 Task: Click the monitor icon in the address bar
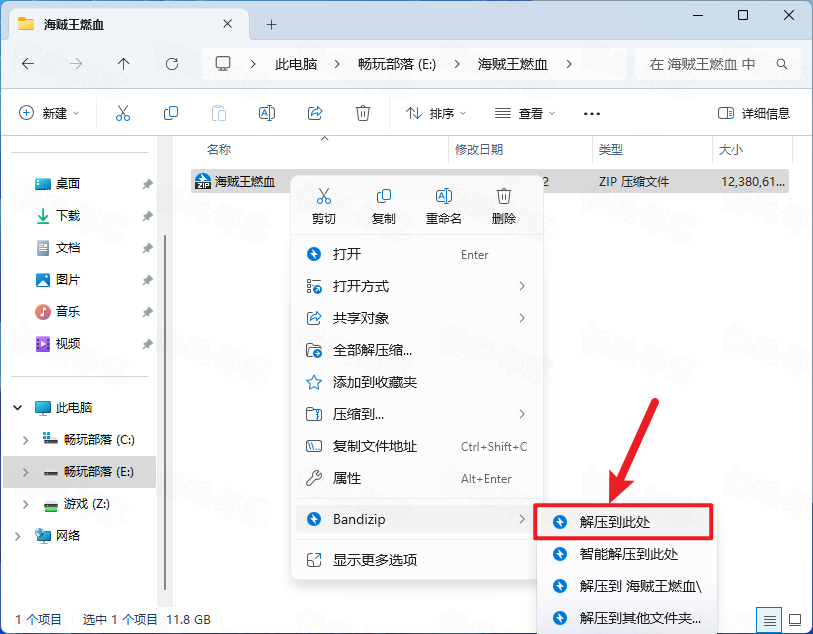[x=223, y=64]
